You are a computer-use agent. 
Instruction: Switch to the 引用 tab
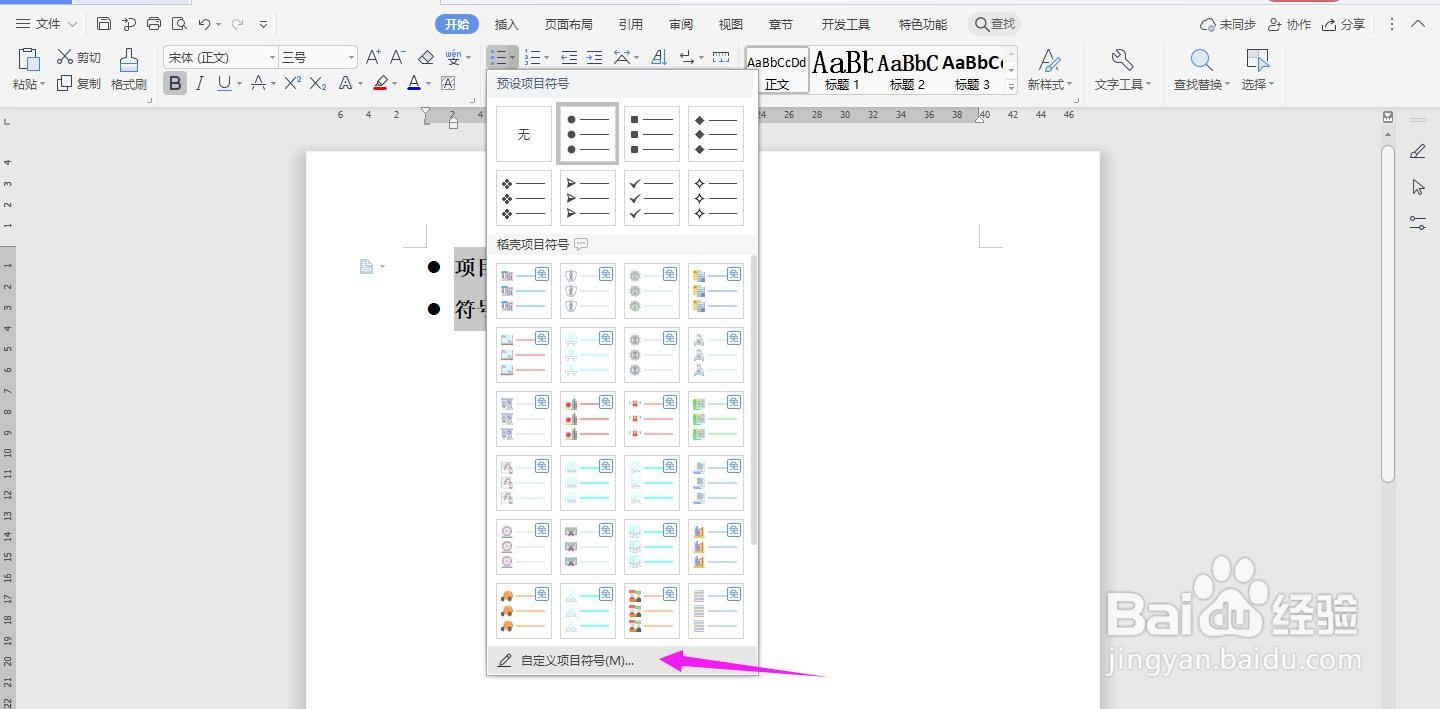click(x=630, y=24)
